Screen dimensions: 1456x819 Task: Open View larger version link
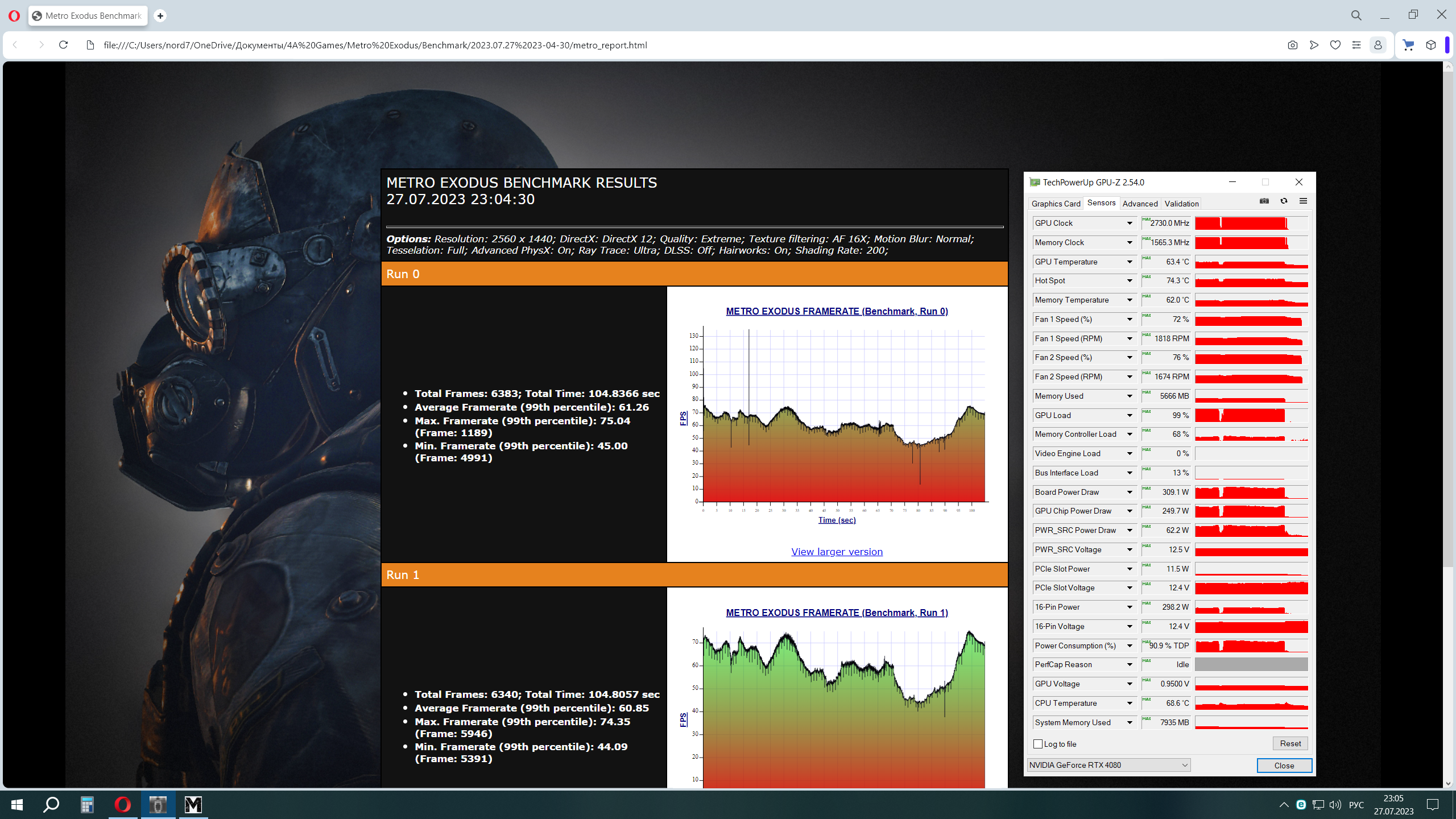click(837, 552)
